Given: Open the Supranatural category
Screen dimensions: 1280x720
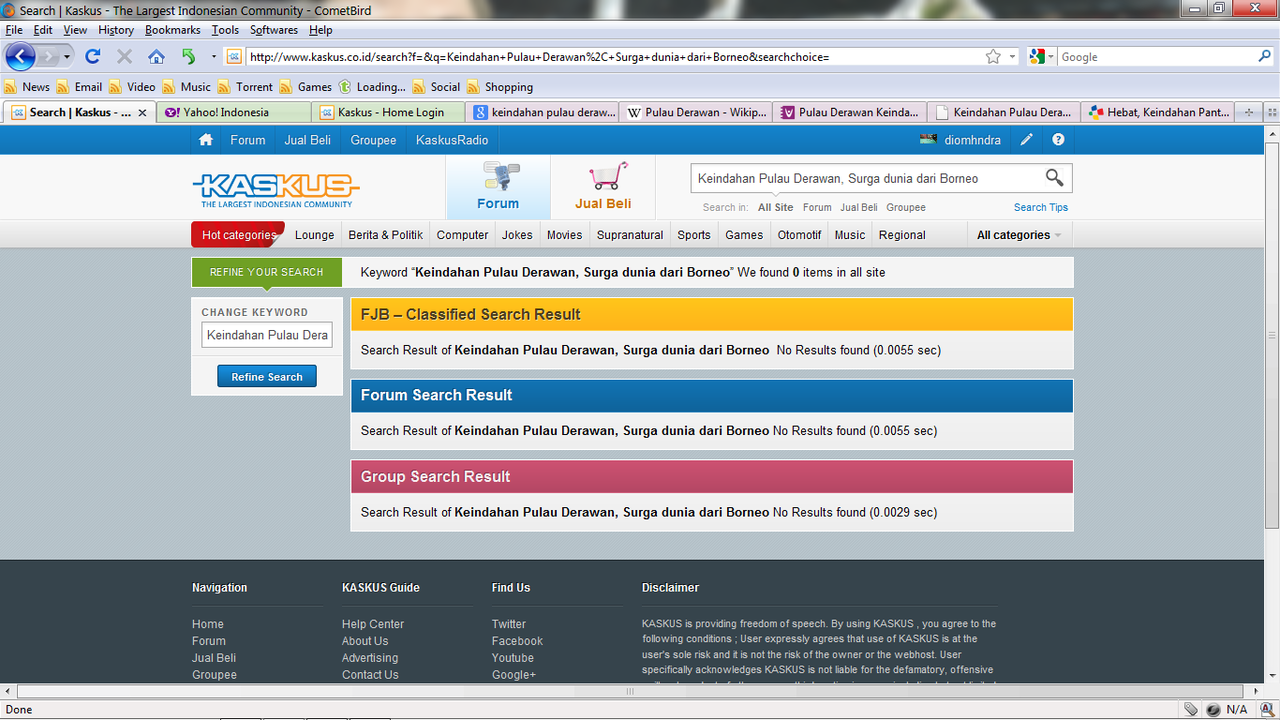Looking at the screenshot, I should coord(630,235).
